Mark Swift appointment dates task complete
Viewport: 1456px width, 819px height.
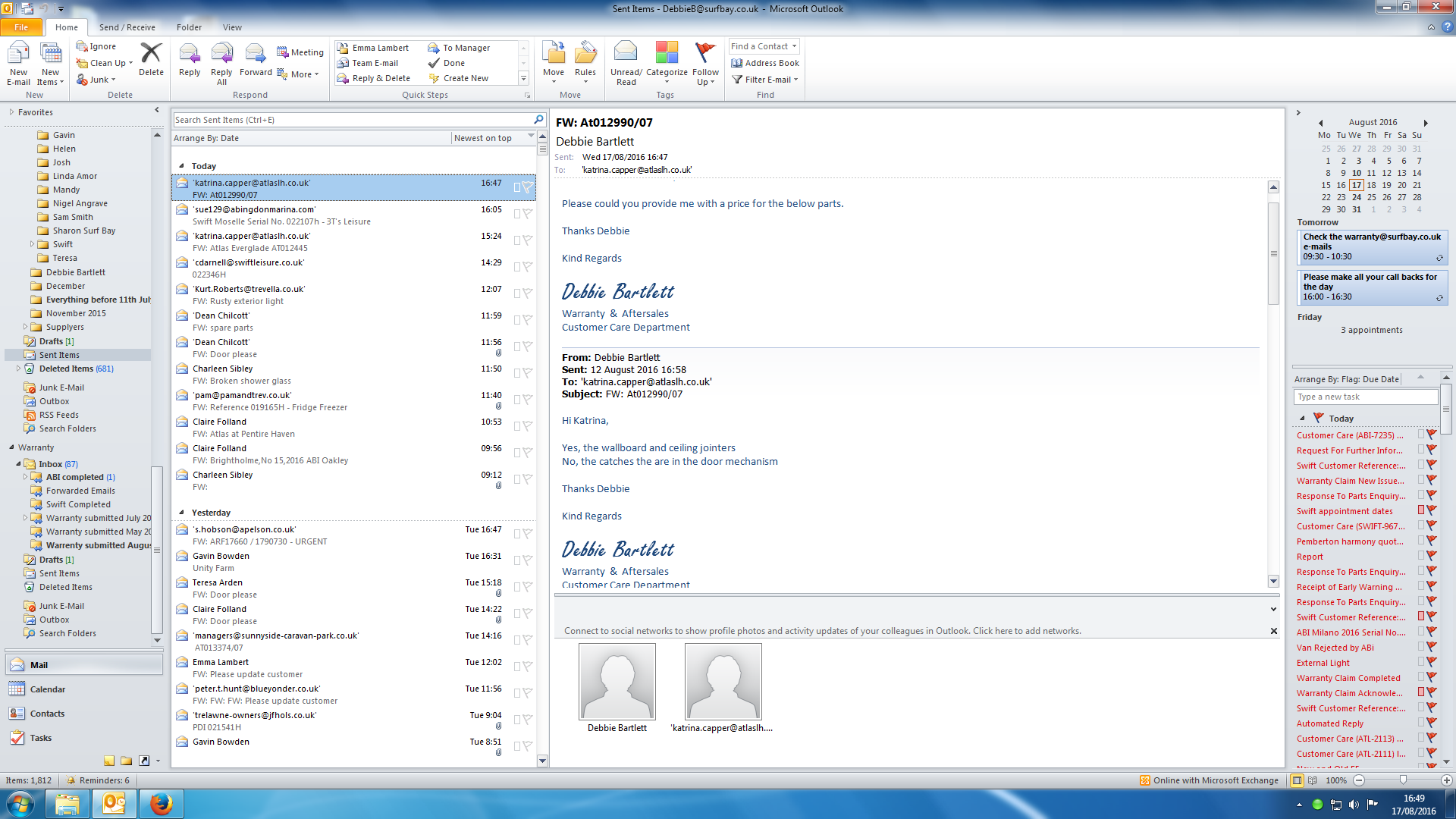pos(1432,511)
